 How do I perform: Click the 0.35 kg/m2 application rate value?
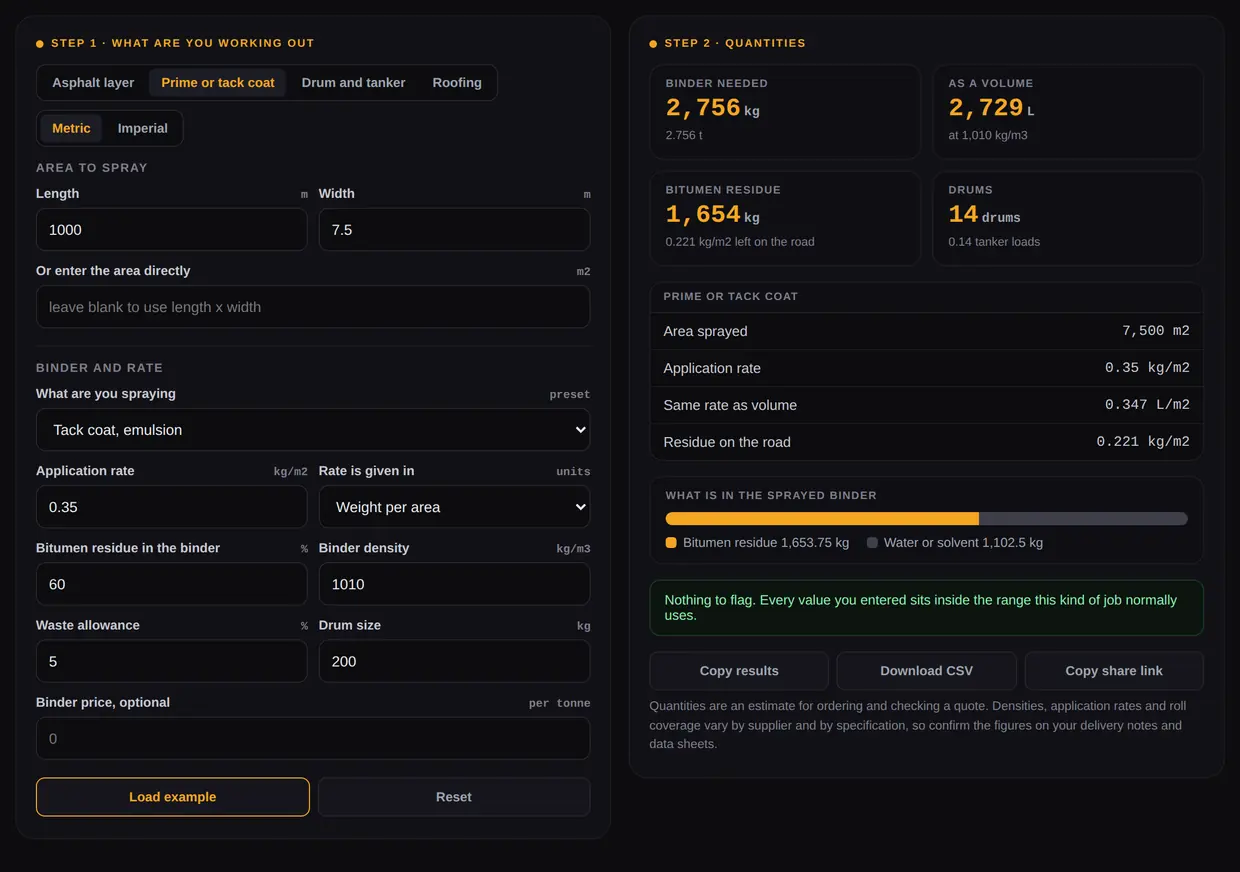pyautogui.click(x=1147, y=368)
